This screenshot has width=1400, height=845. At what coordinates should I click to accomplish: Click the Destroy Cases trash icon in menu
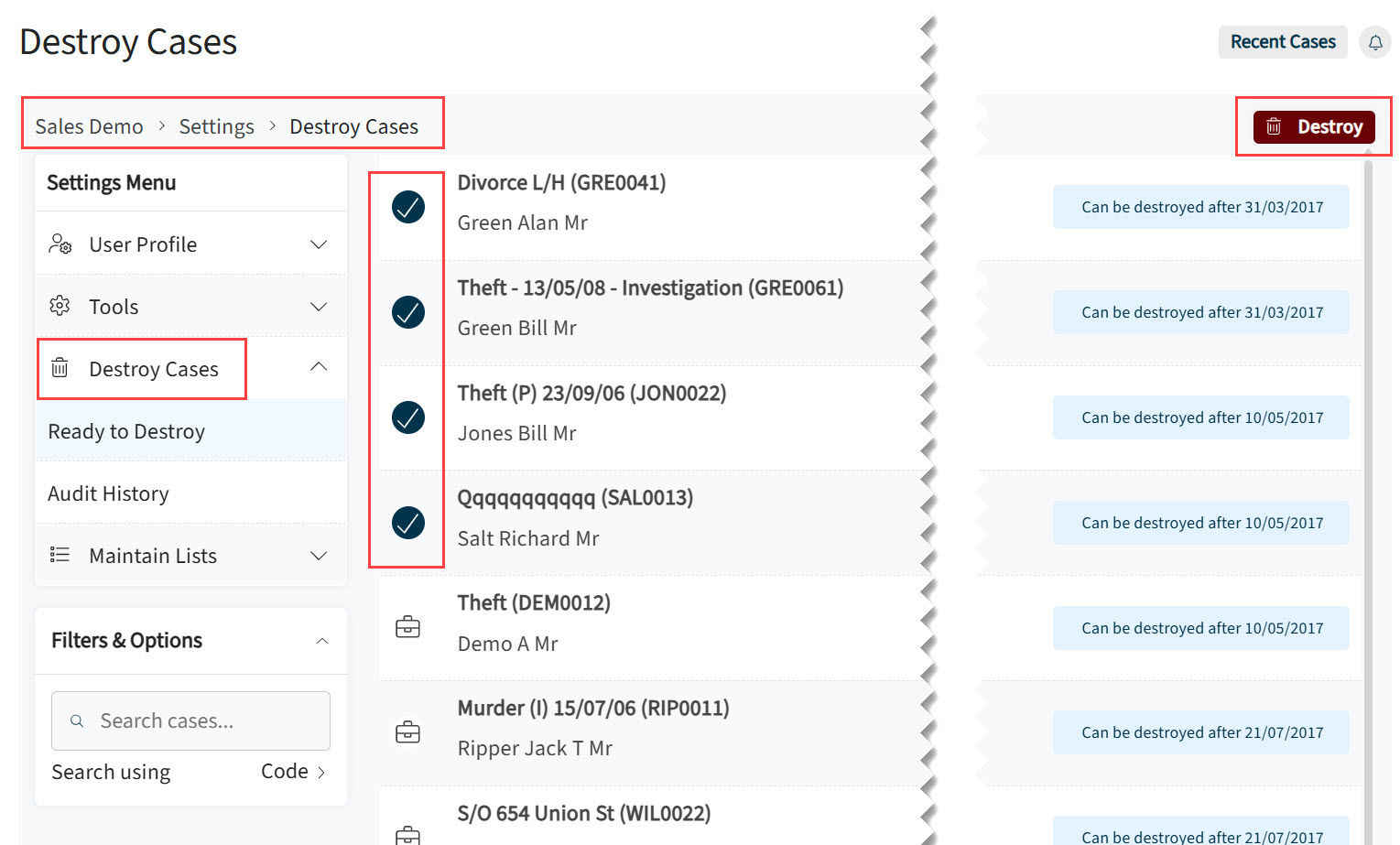tap(60, 368)
